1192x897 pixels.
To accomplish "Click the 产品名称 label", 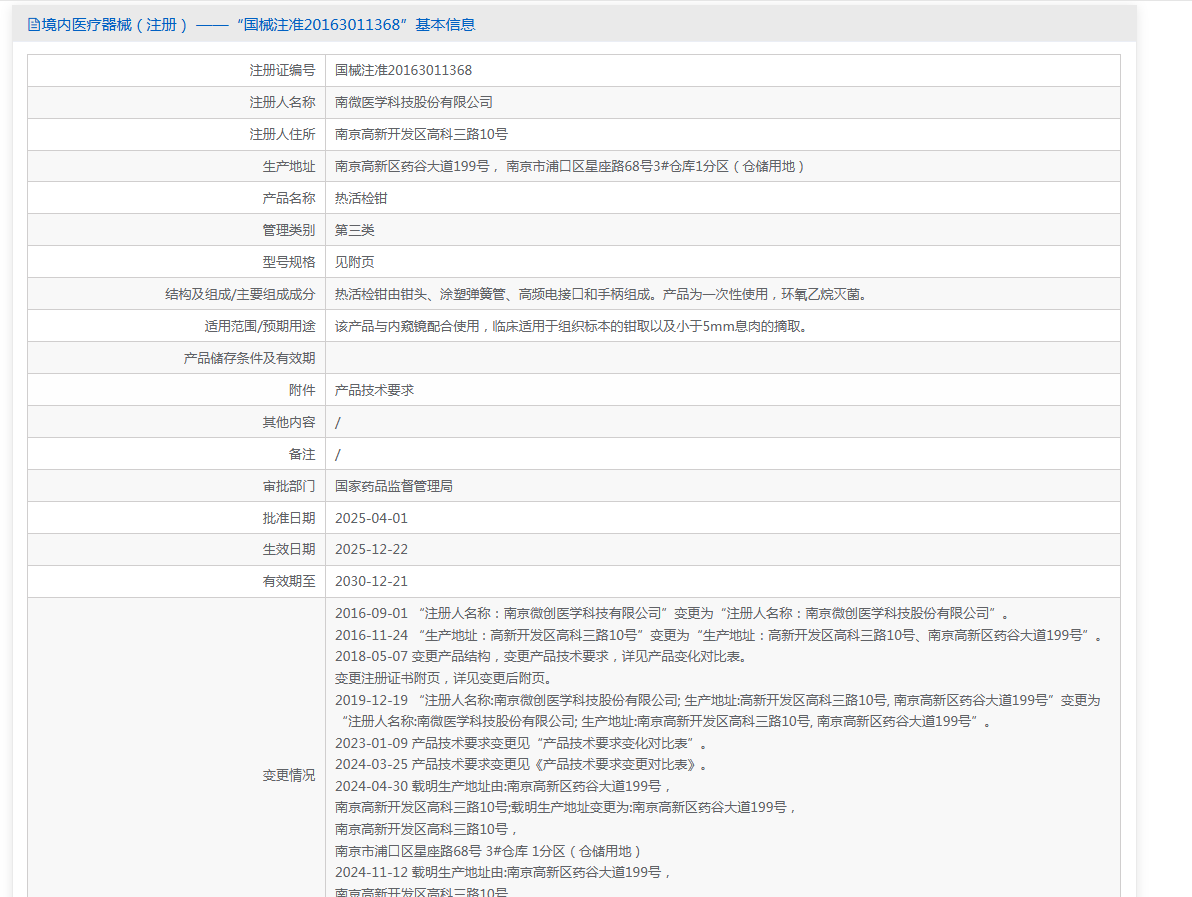I will click(x=289, y=198).
